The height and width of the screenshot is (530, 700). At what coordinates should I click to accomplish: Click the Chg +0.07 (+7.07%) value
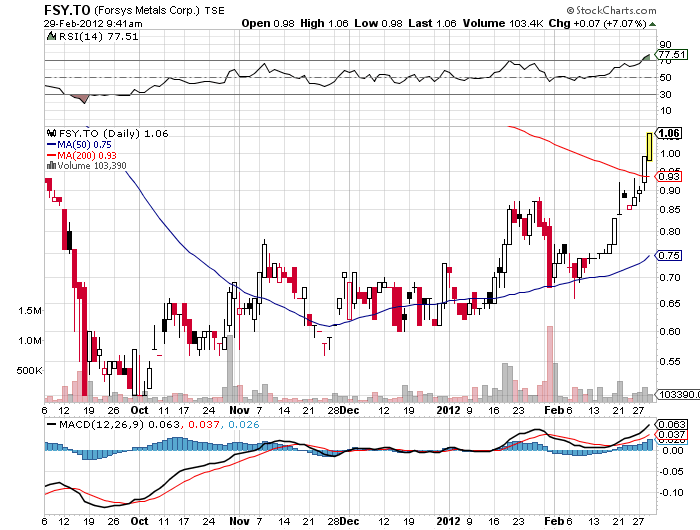click(x=597, y=23)
